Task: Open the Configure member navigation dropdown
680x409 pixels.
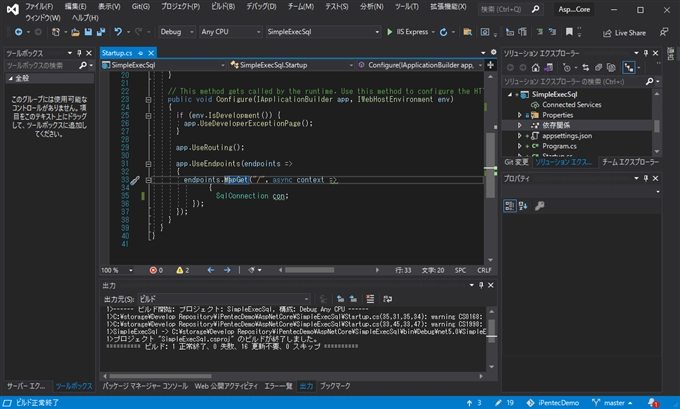Action: tap(420, 65)
